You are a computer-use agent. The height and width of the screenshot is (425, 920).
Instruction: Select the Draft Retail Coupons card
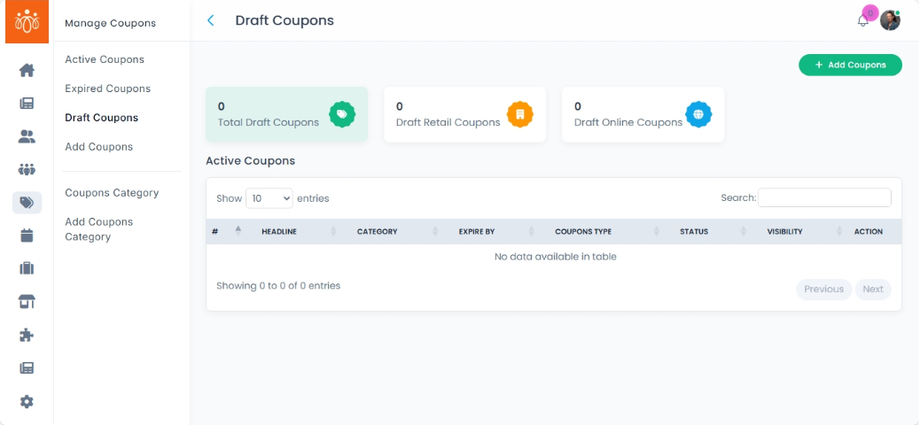(464, 114)
